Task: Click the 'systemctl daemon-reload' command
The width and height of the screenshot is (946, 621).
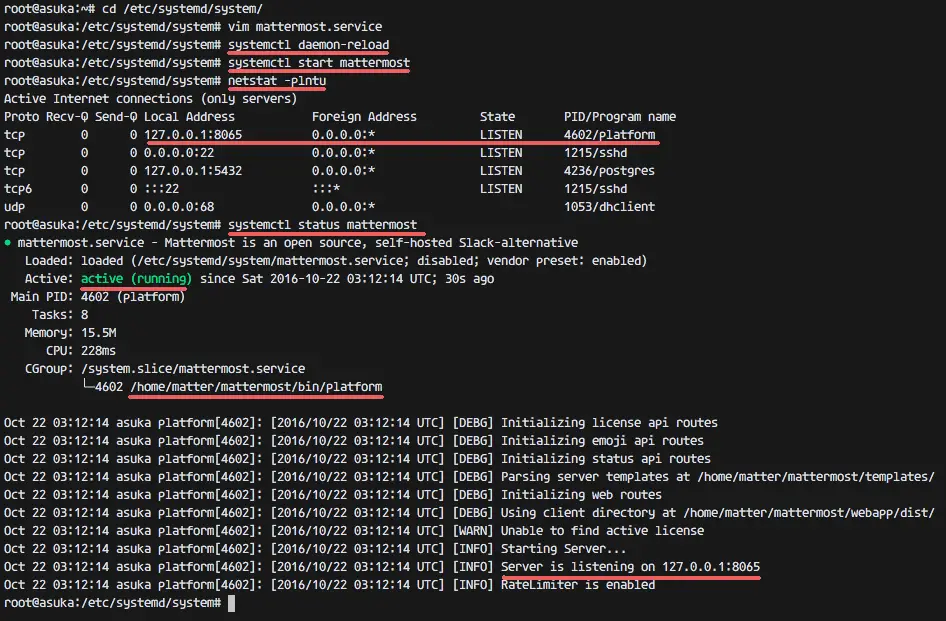Action: tap(308, 45)
